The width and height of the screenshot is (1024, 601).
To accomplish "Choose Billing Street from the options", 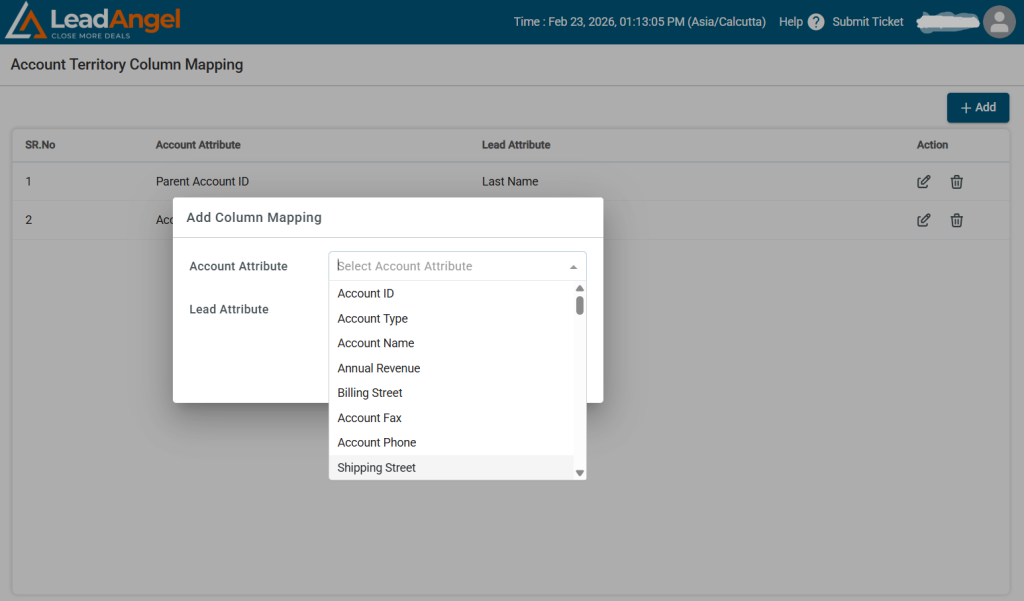I will coord(370,393).
